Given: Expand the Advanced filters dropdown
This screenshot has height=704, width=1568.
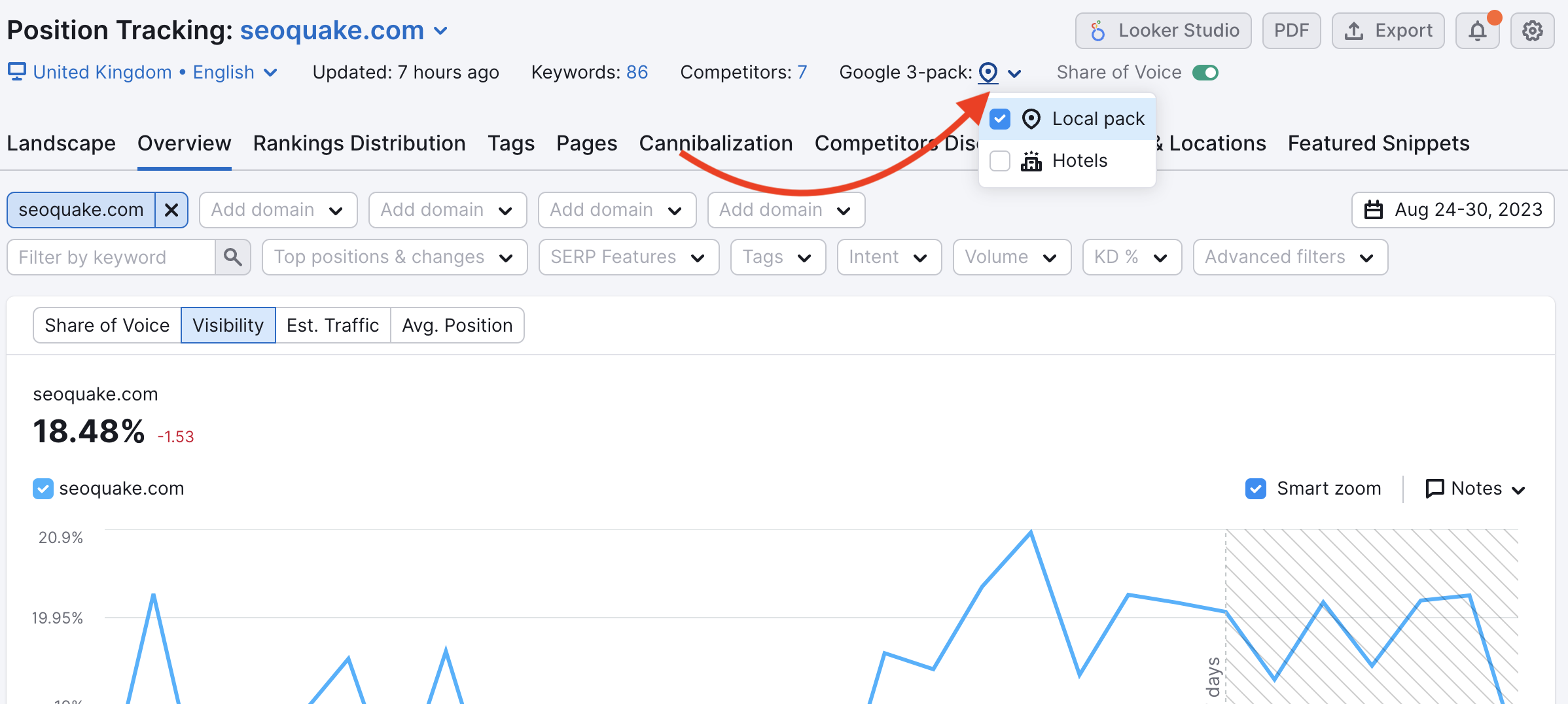Looking at the screenshot, I should [x=1291, y=257].
